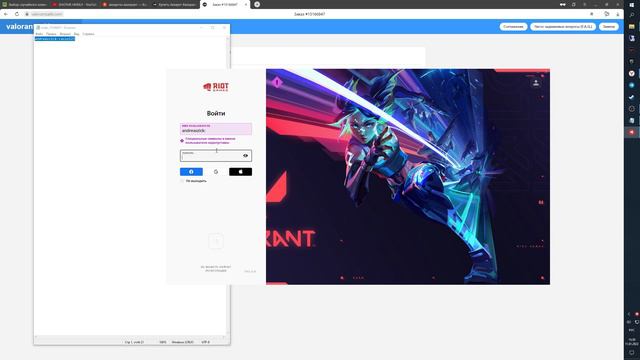The width and height of the screenshot is (640, 360).
Task: Sign in with the Google button
Action: tap(216, 172)
